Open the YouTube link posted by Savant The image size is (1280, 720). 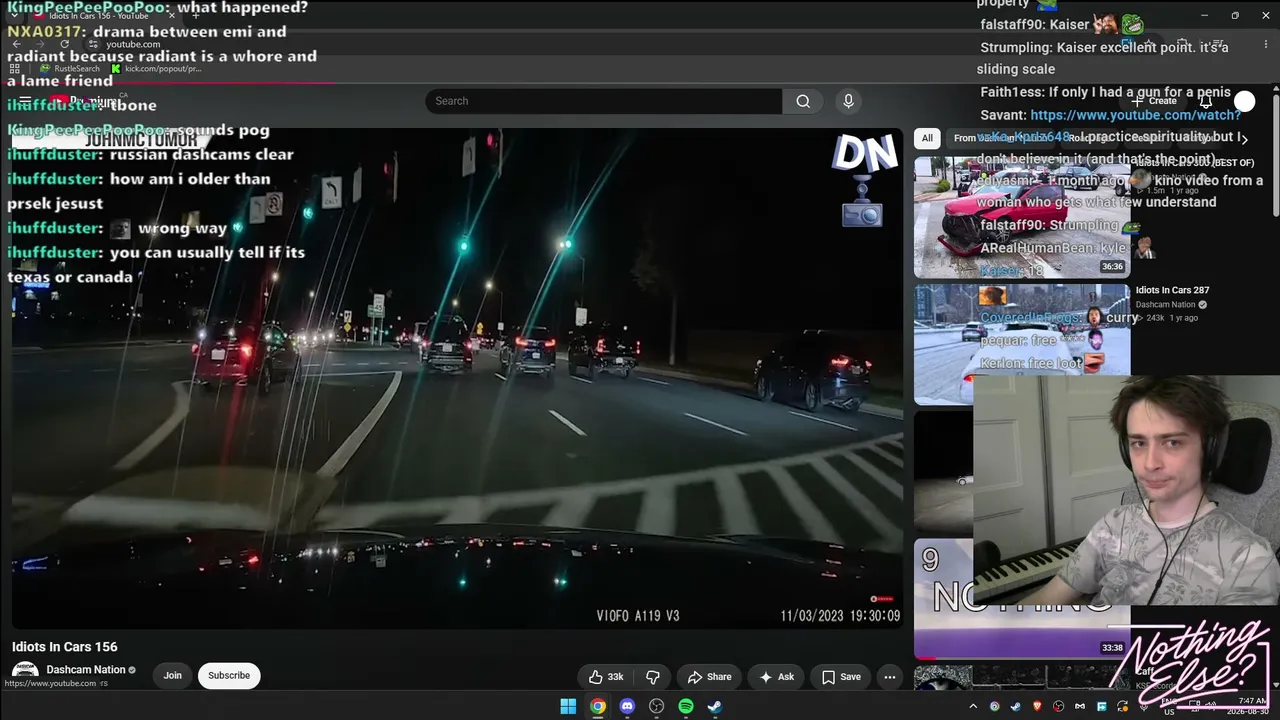tap(1135, 115)
